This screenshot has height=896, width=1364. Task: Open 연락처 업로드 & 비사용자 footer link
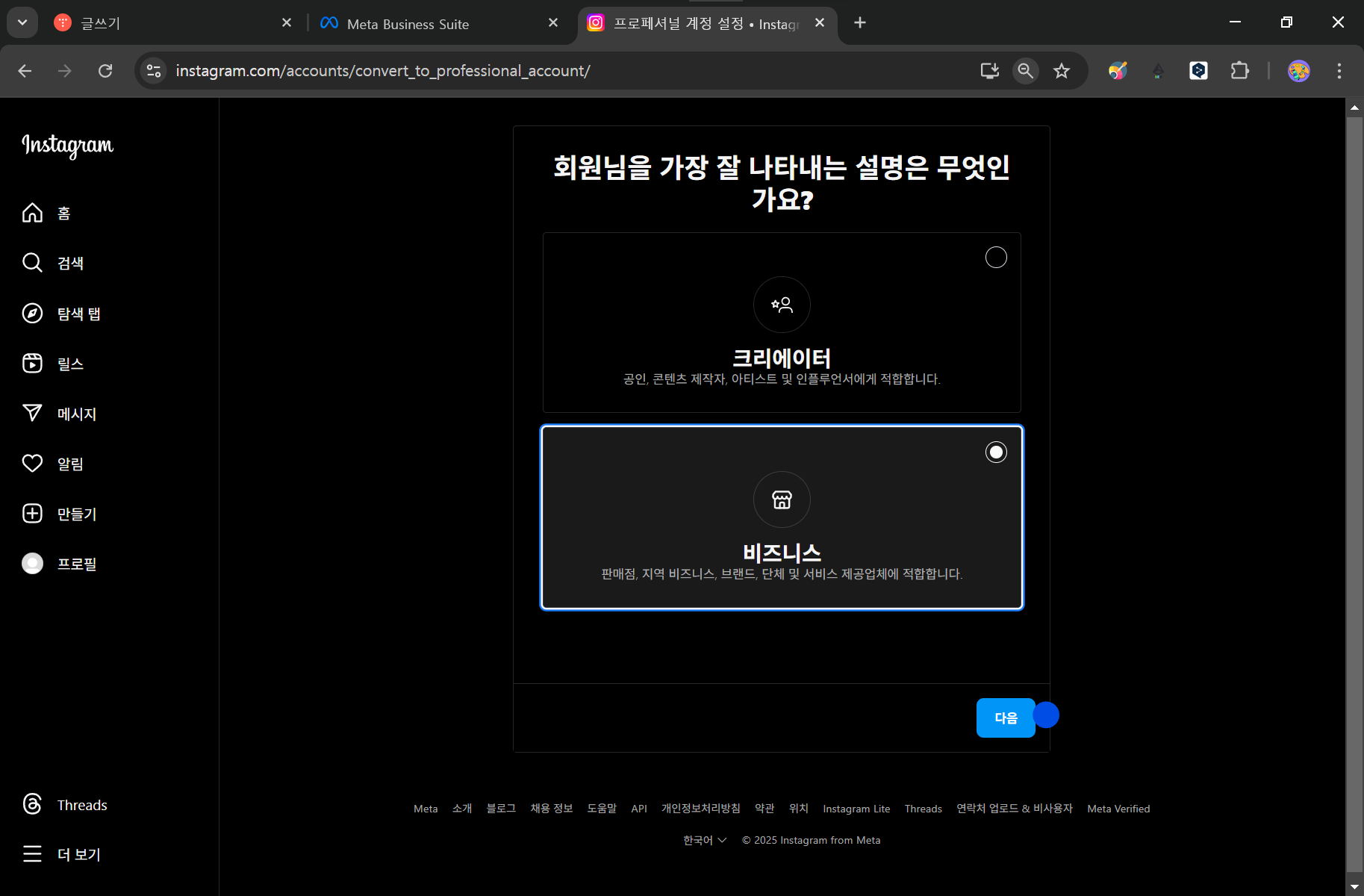point(1015,809)
